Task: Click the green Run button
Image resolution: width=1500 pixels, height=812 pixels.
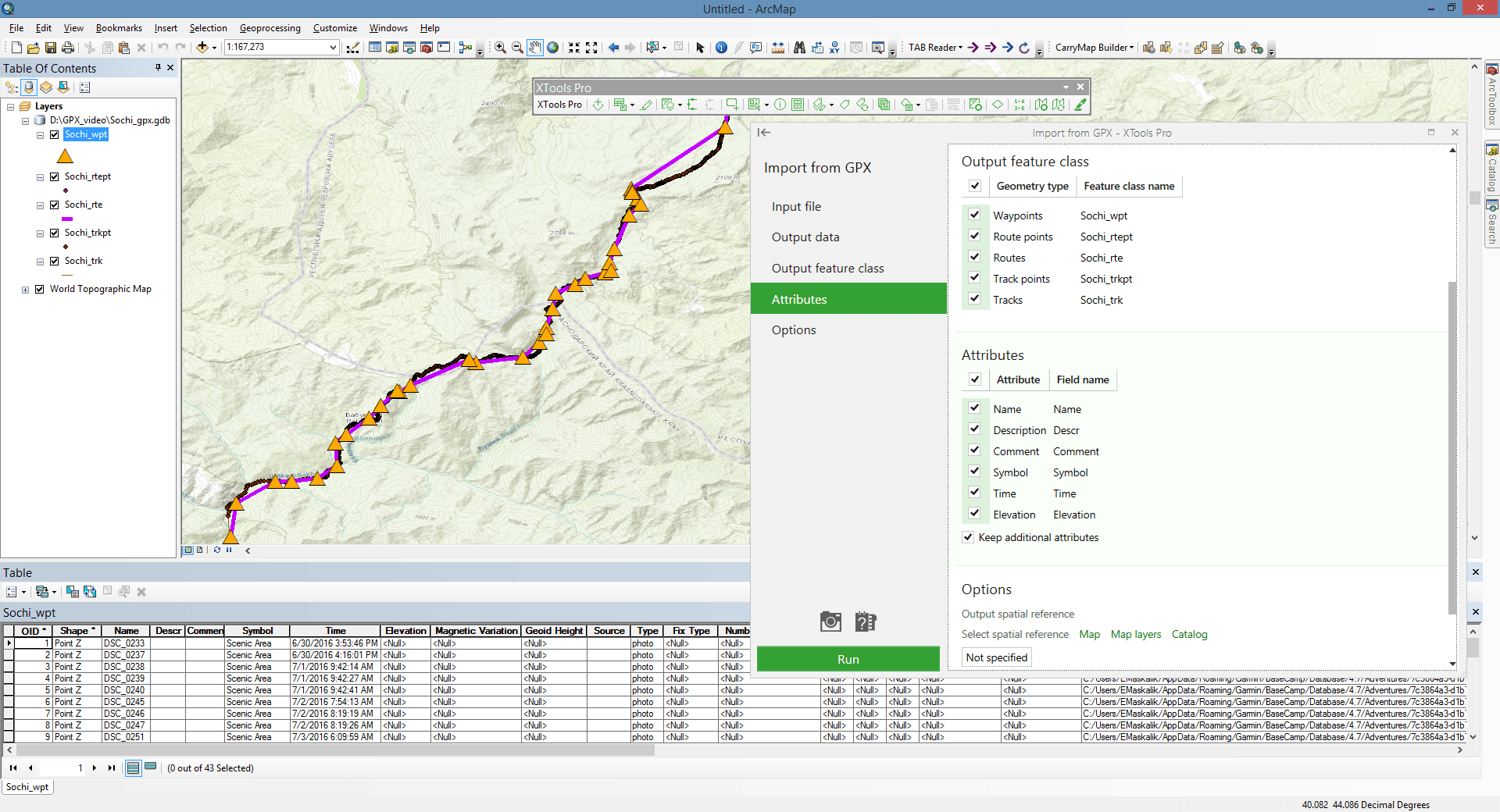Action: [x=848, y=659]
